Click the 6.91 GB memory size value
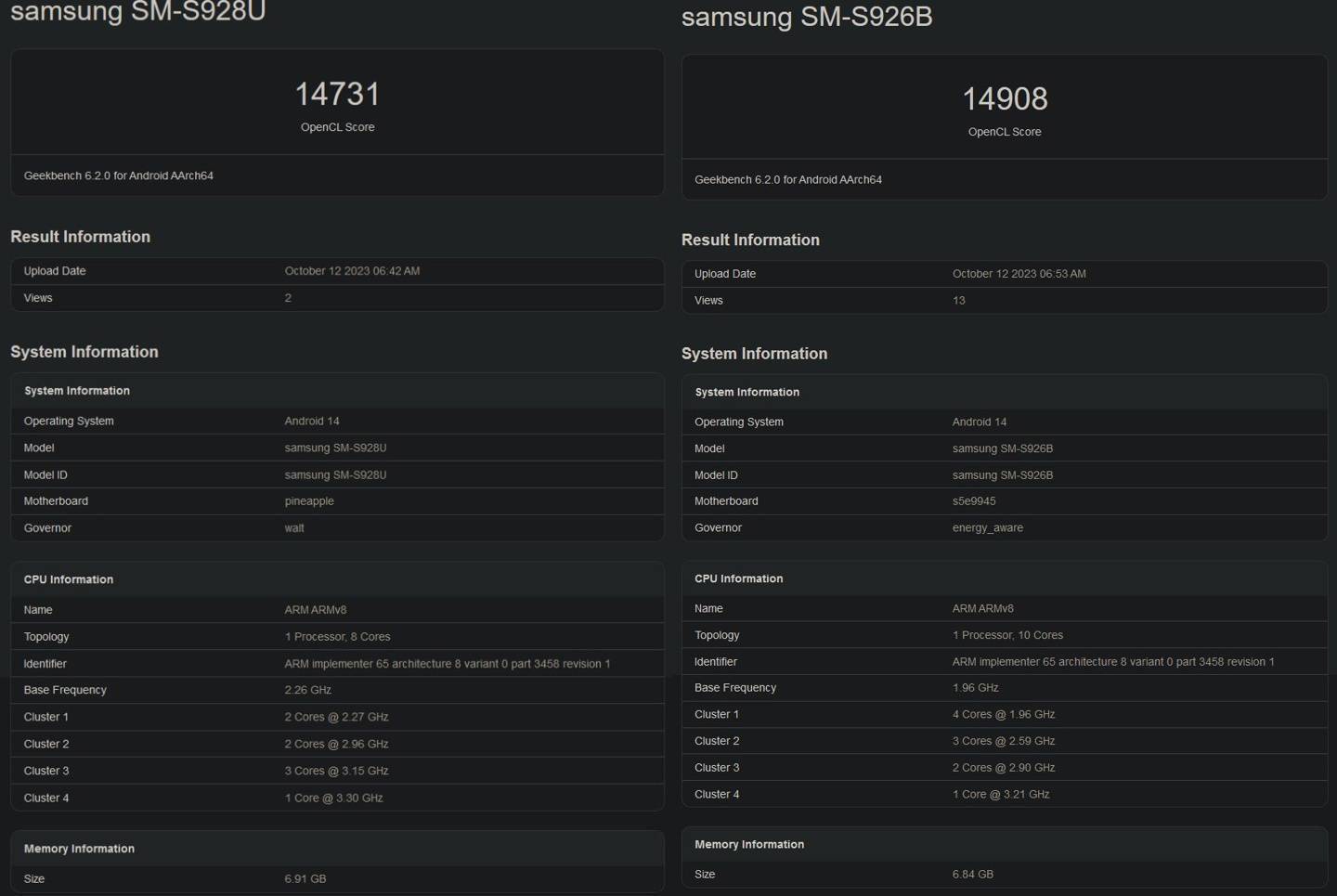Screen dimensions: 1337x896 [x=305, y=878]
